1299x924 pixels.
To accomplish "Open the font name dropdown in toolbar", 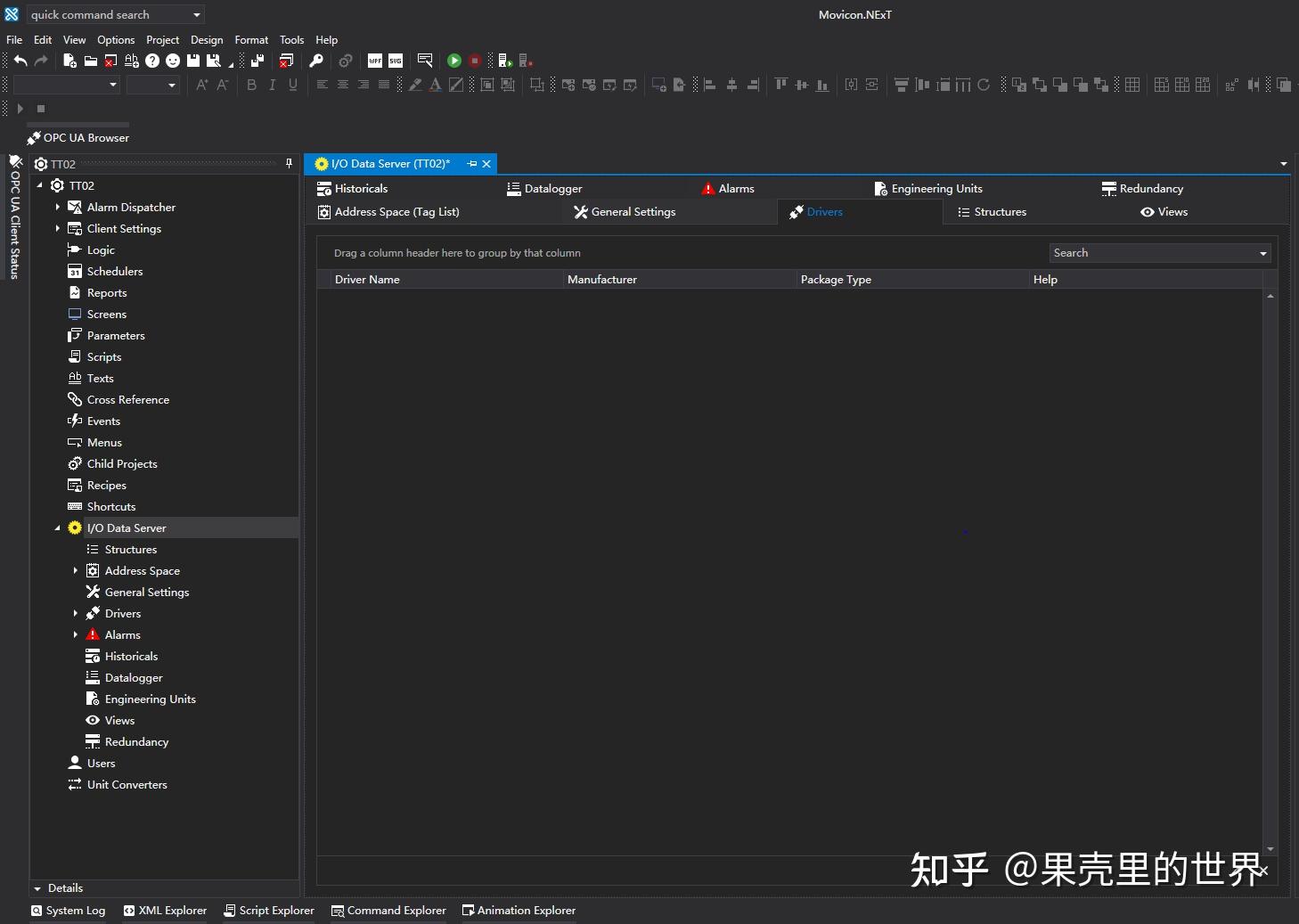I will pos(113,85).
